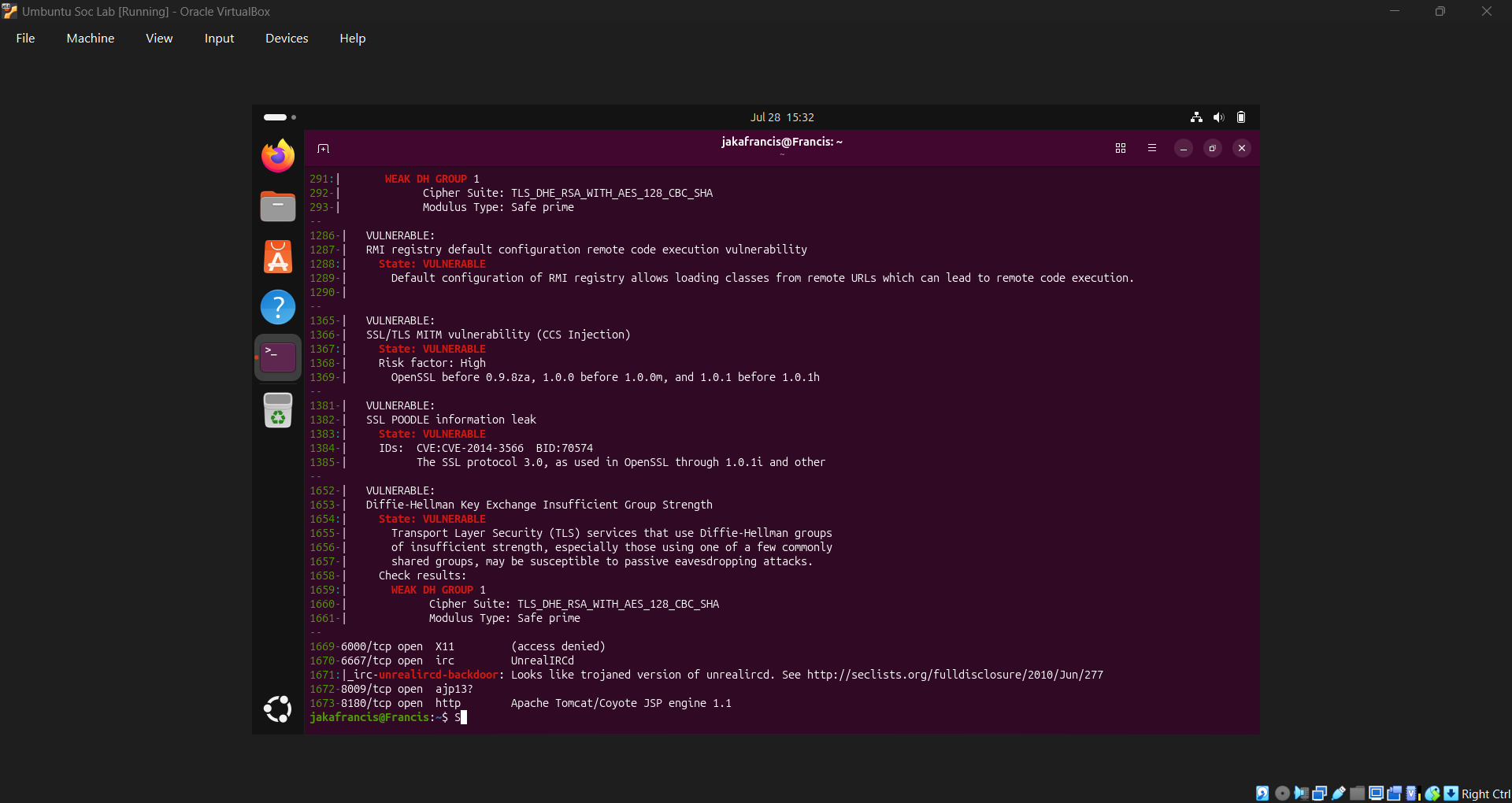Click WEAK DH GROUP on line 1659
The width and height of the screenshot is (1512, 803).
pos(432,590)
